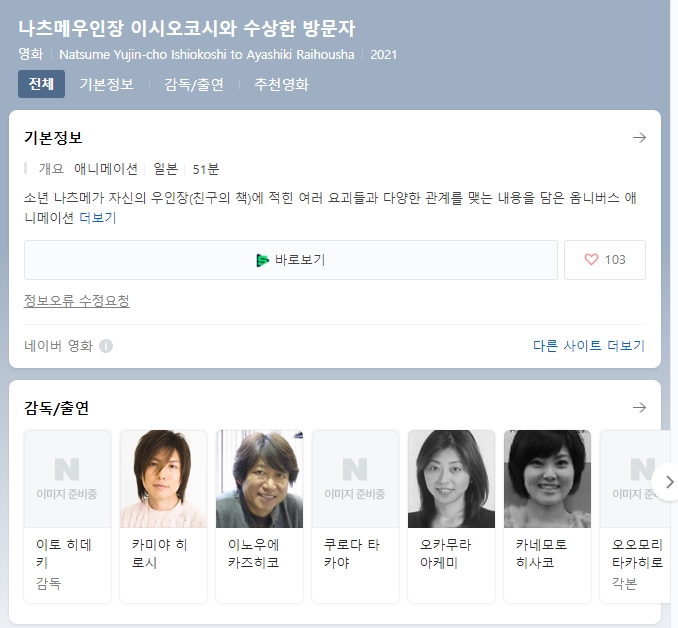
Task: Open the 감독/출연 tab
Action: click(194, 84)
